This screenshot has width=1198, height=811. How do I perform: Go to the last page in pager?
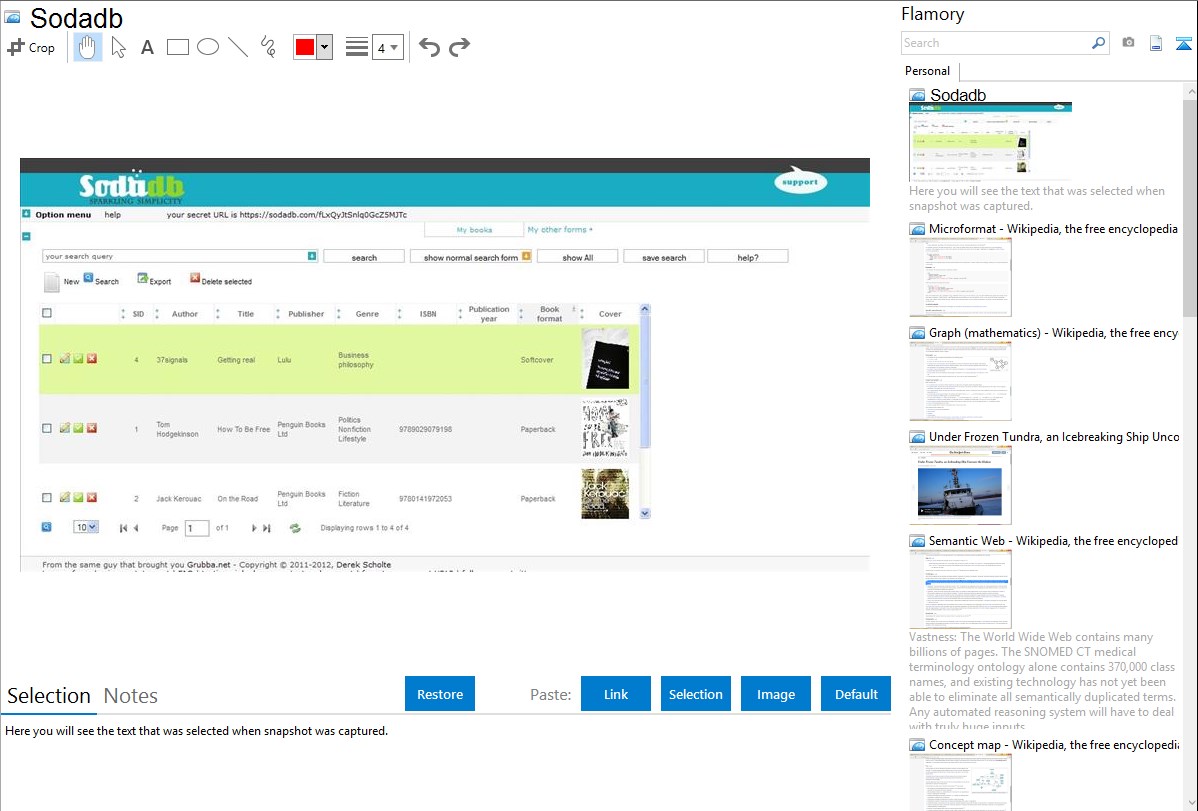(x=267, y=528)
